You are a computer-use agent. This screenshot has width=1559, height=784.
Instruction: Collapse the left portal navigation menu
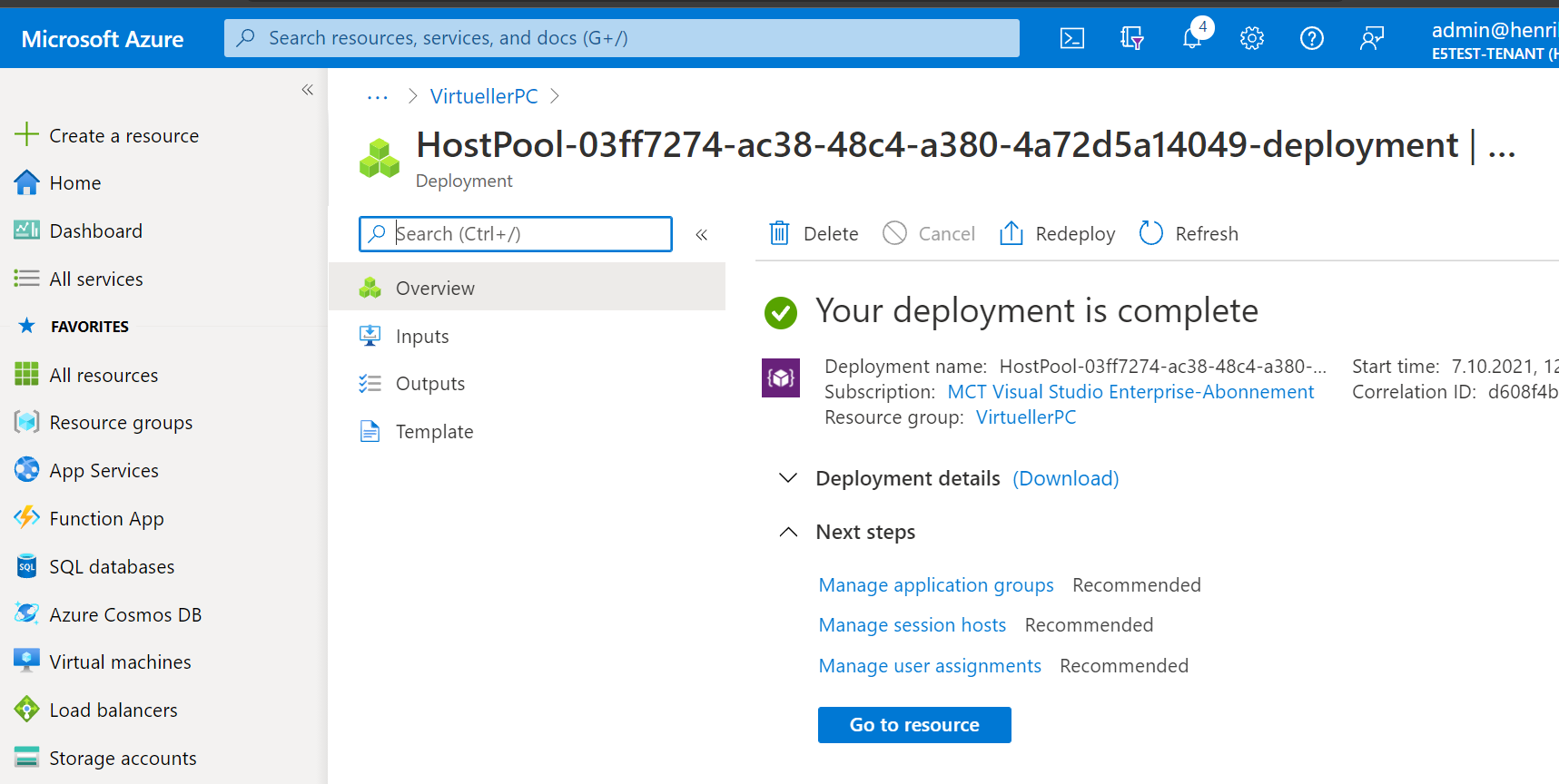point(308,90)
